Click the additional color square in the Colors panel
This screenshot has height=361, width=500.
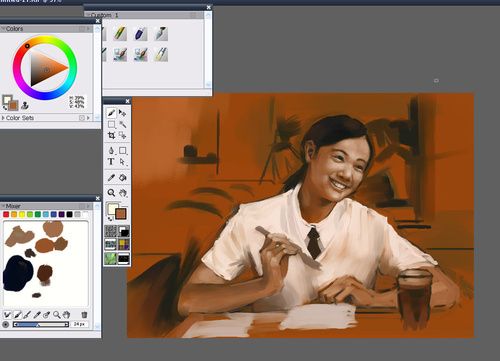click(13, 105)
